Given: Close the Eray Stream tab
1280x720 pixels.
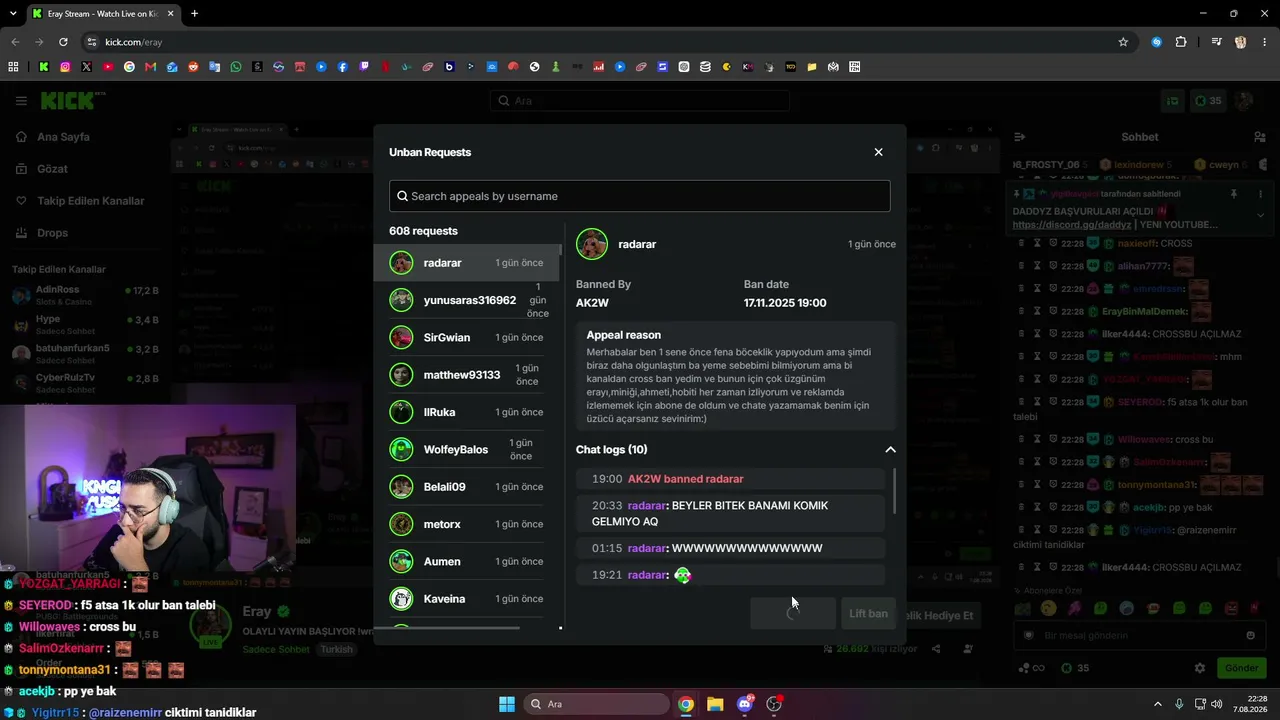Looking at the screenshot, I should pos(169,14).
